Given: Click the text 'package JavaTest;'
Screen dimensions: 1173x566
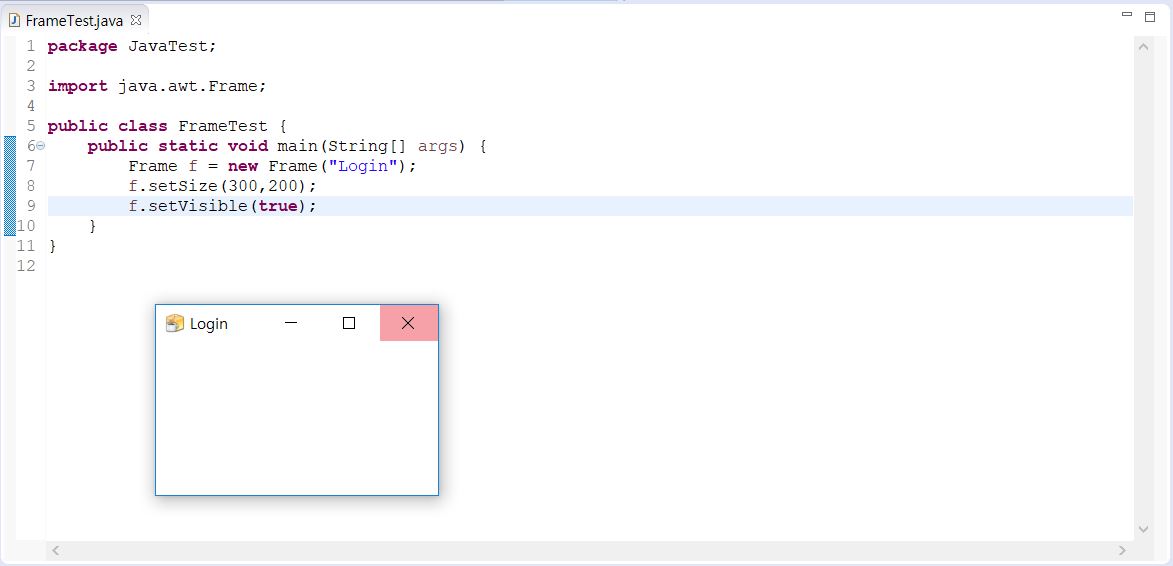Looking at the screenshot, I should pyautogui.click(x=132, y=46).
